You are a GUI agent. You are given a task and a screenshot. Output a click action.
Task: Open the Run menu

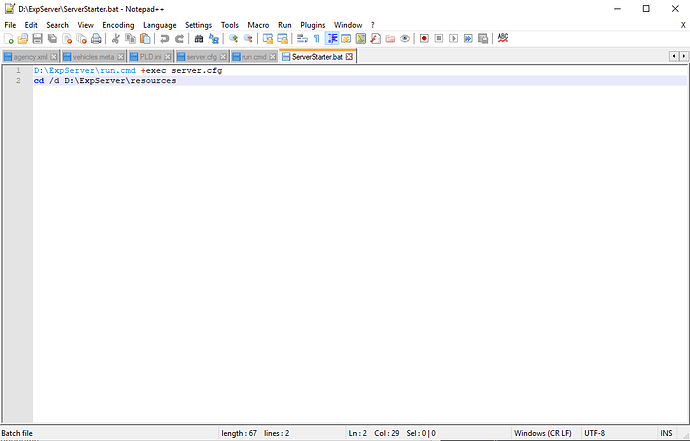[285, 25]
